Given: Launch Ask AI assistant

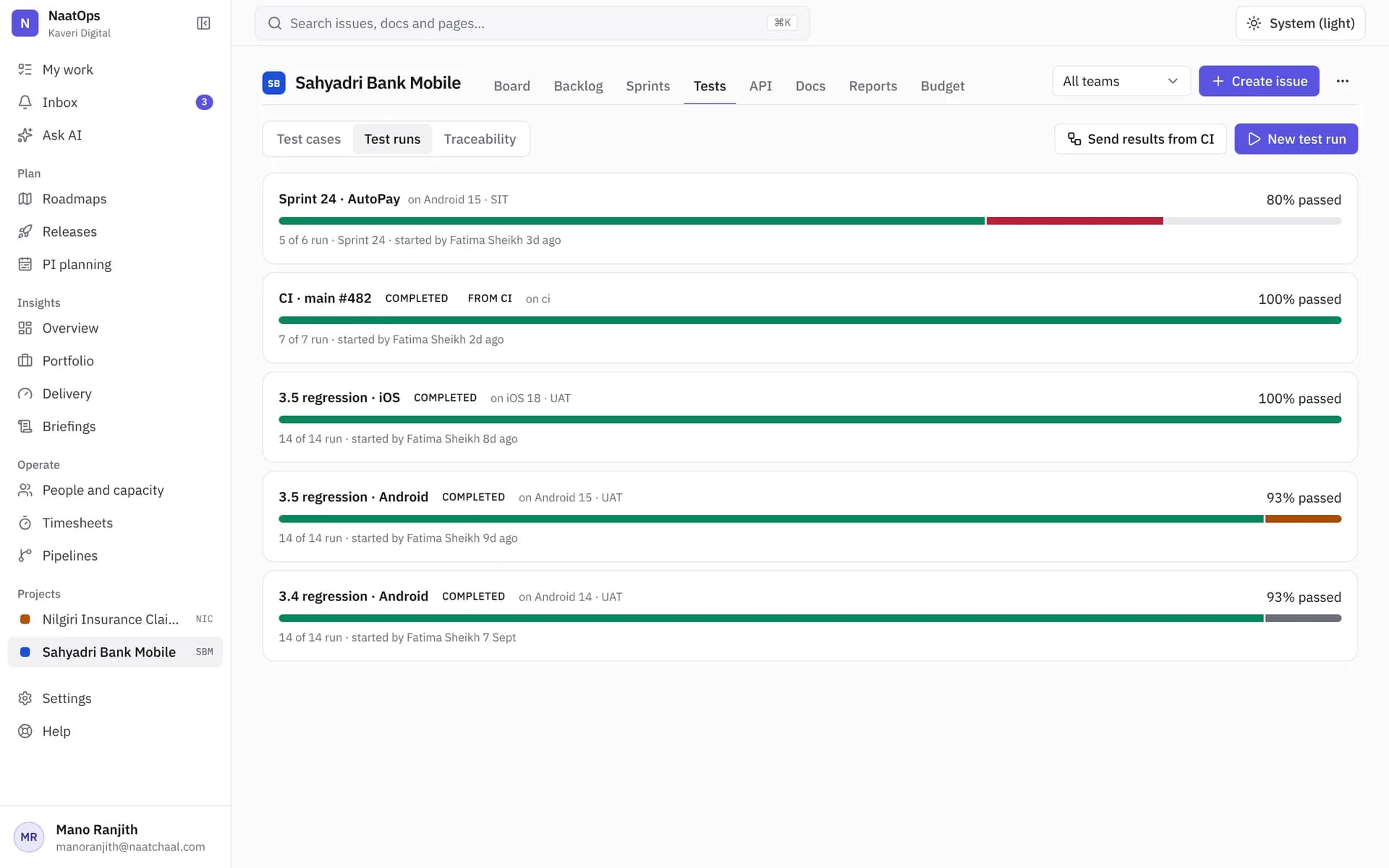Looking at the screenshot, I should click(115, 135).
